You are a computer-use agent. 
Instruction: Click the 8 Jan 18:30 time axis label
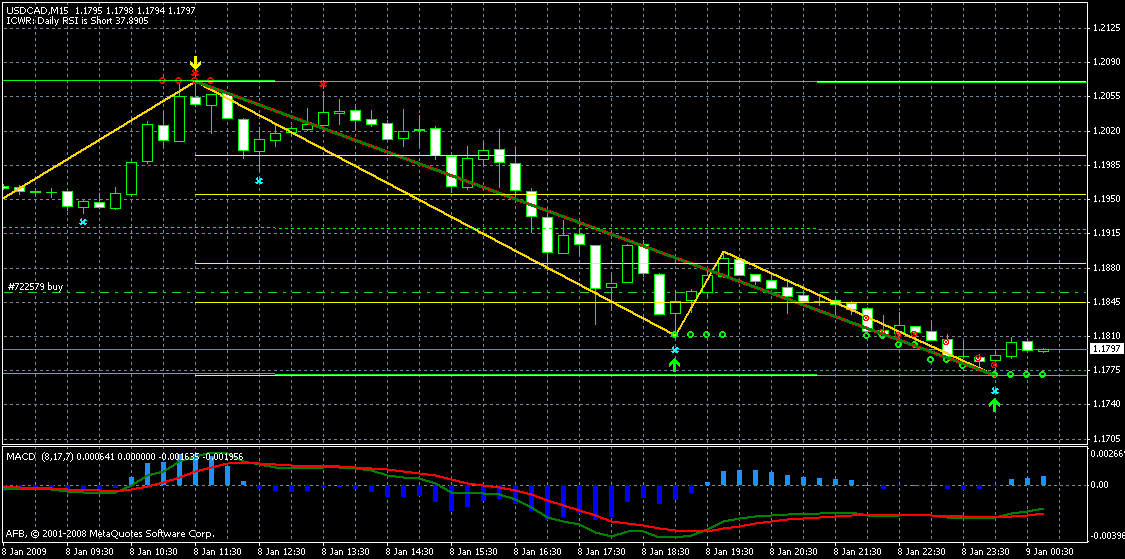coord(667,551)
